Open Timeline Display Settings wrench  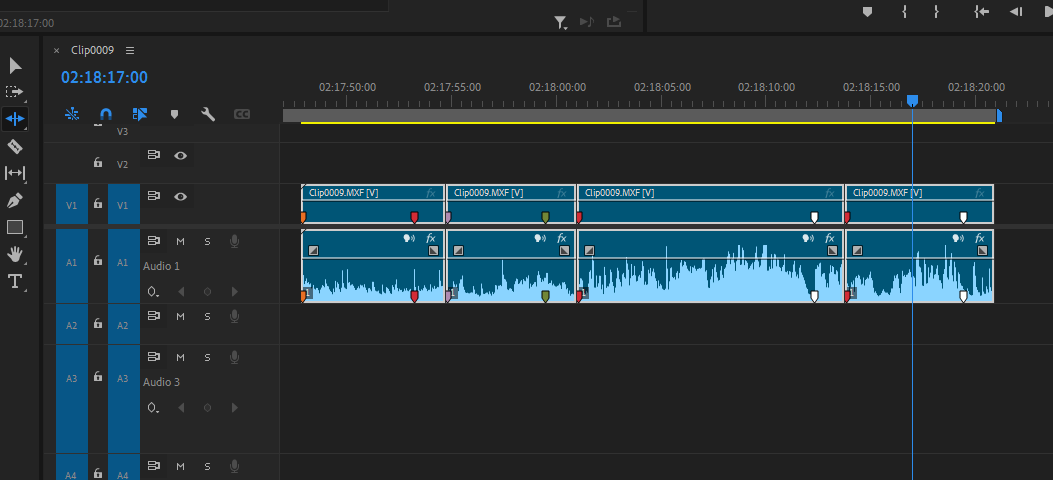(208, 114)
